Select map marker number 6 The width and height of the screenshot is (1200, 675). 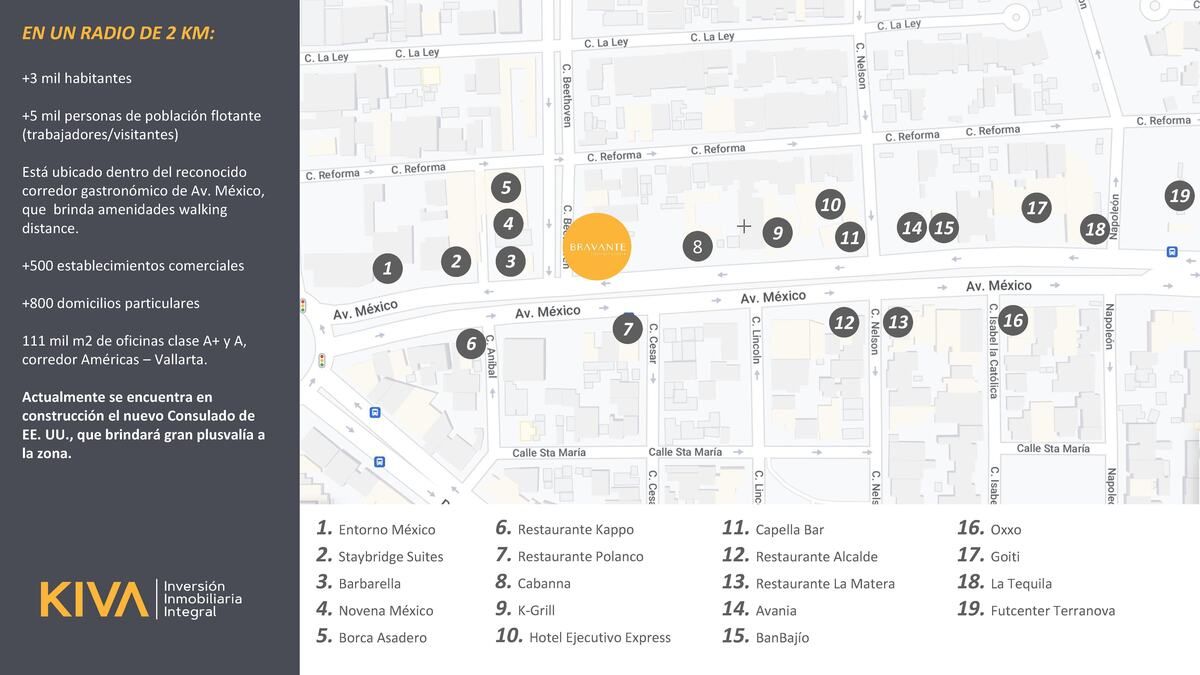pos(471,344)
